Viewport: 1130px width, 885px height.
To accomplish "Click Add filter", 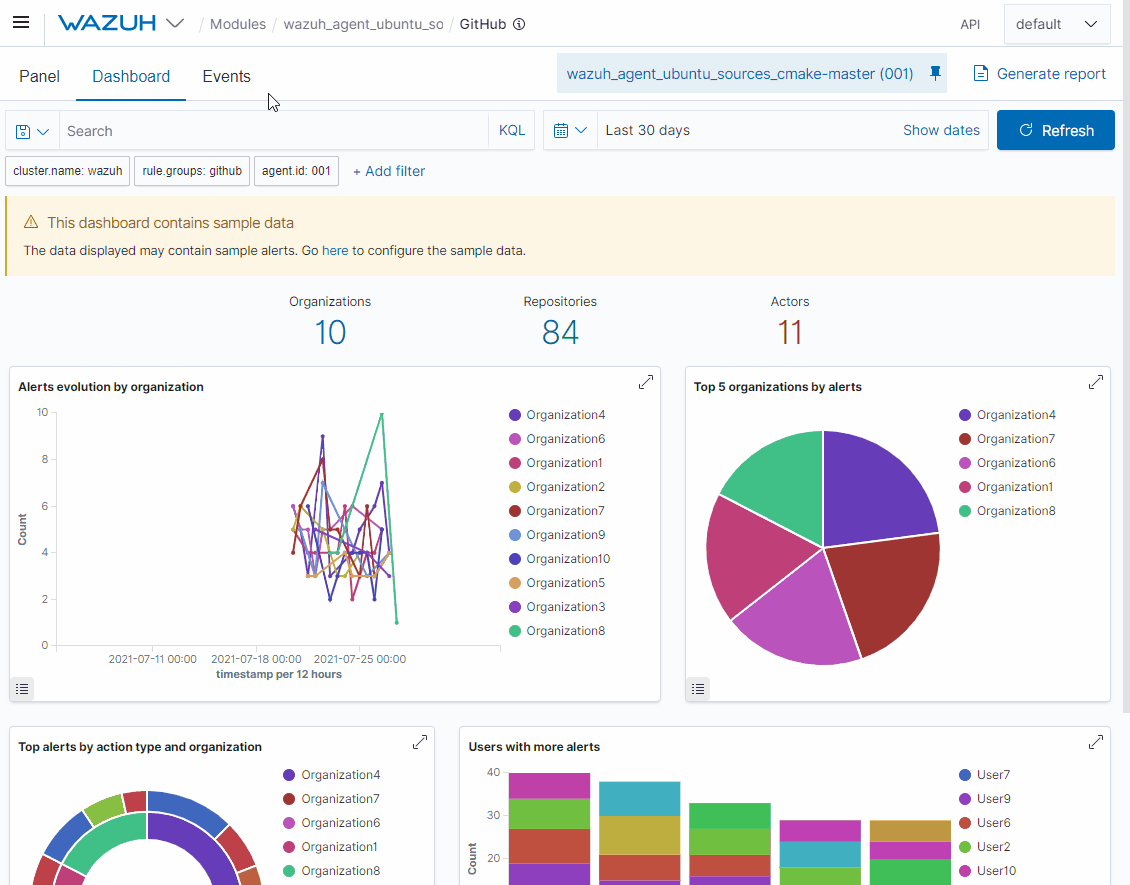I will (x=389, y=172).
